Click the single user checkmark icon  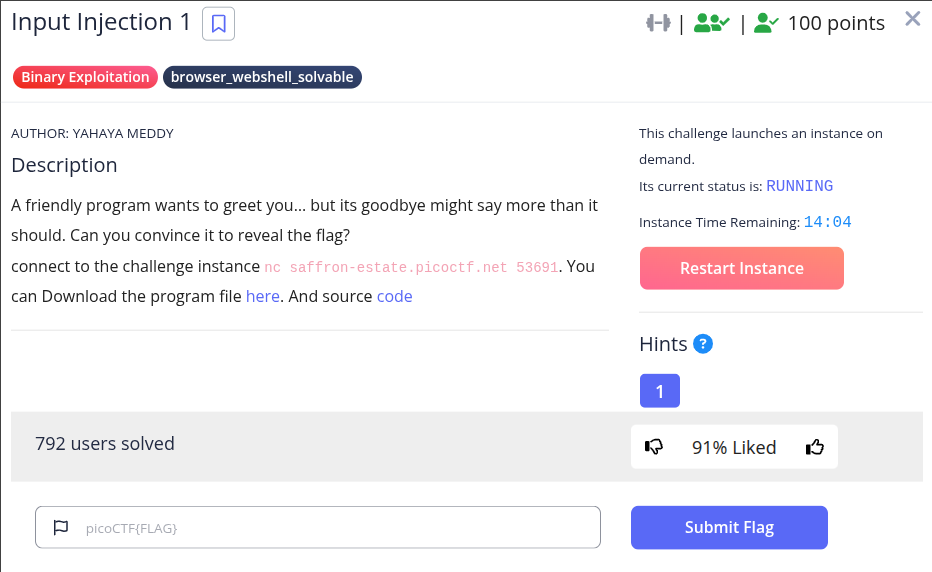[x=766, y=23]
